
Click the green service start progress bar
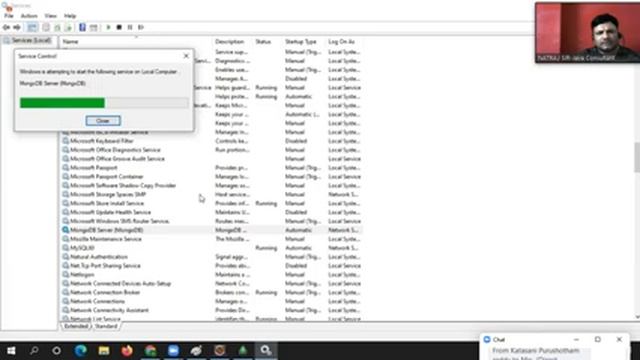coord(104,102)
